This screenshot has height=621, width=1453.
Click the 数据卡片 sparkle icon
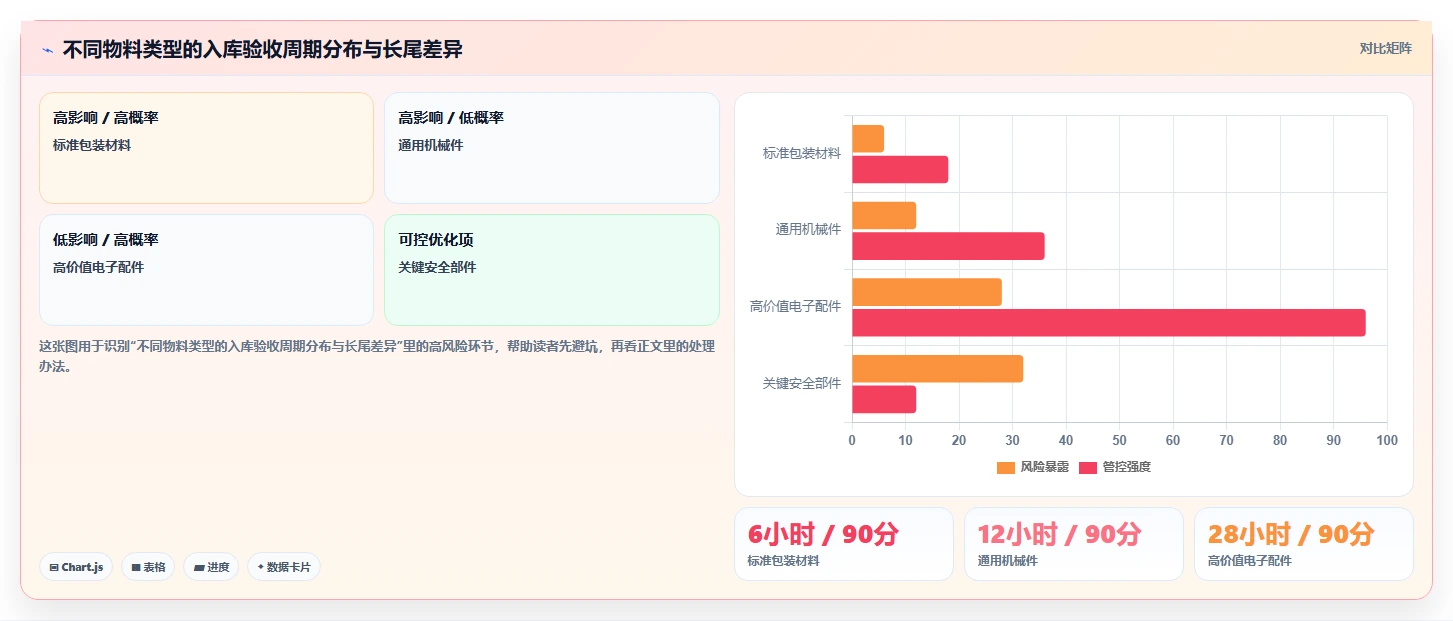pos(260,567)
